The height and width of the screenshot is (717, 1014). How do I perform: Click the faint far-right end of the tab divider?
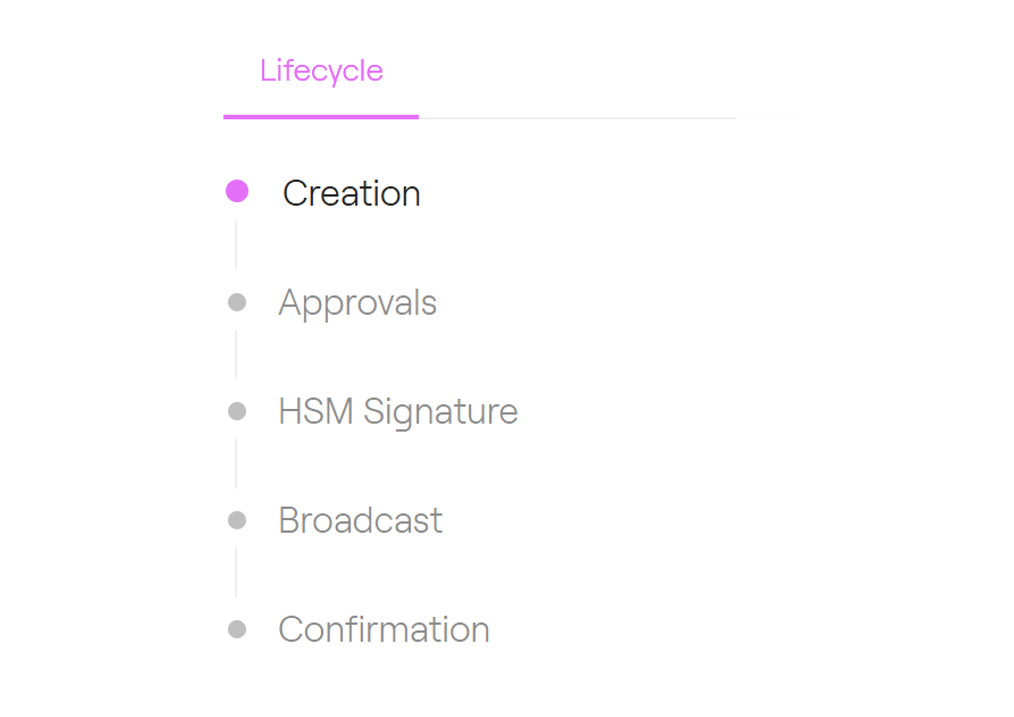(x=768, y=119)
